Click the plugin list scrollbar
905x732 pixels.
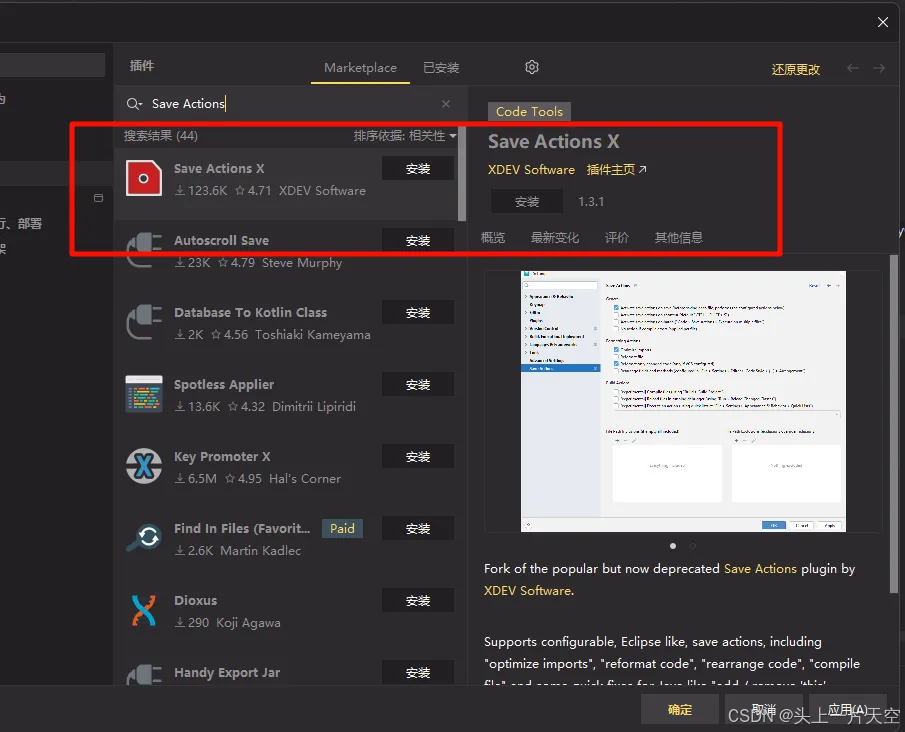[x=462, y=176]
